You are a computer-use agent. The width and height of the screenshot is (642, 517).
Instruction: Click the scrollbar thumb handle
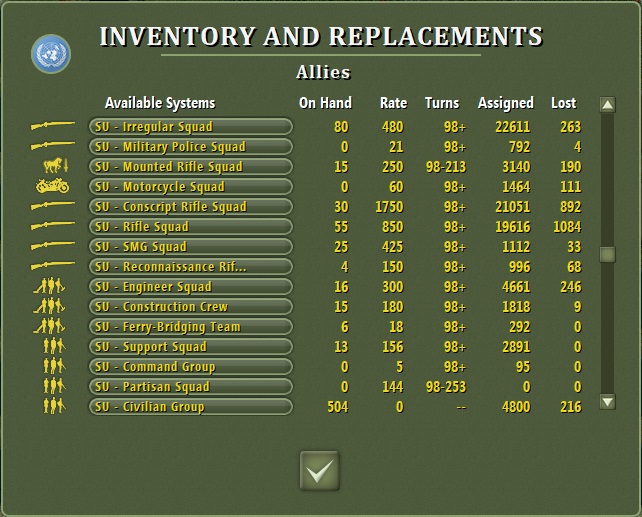point(608,255)
